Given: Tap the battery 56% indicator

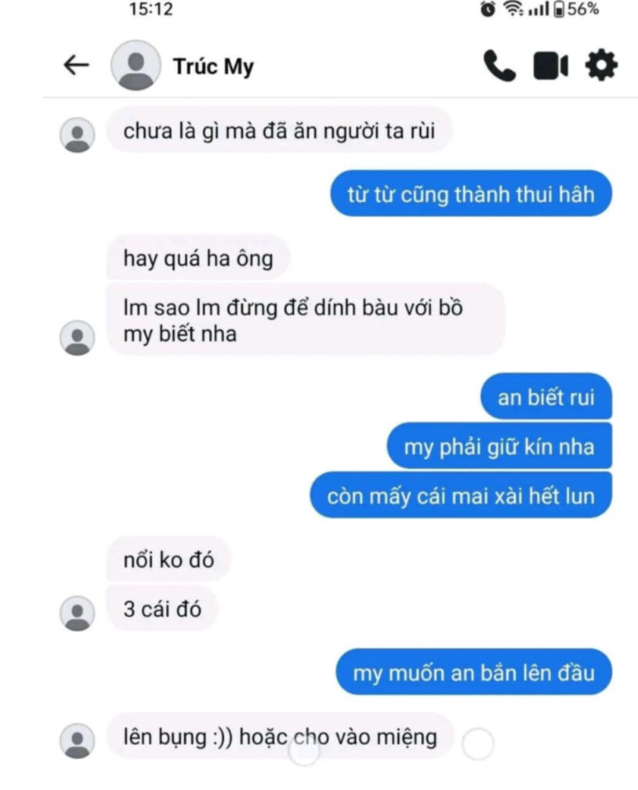Looking at the screenshot, I should click(576, 9).
